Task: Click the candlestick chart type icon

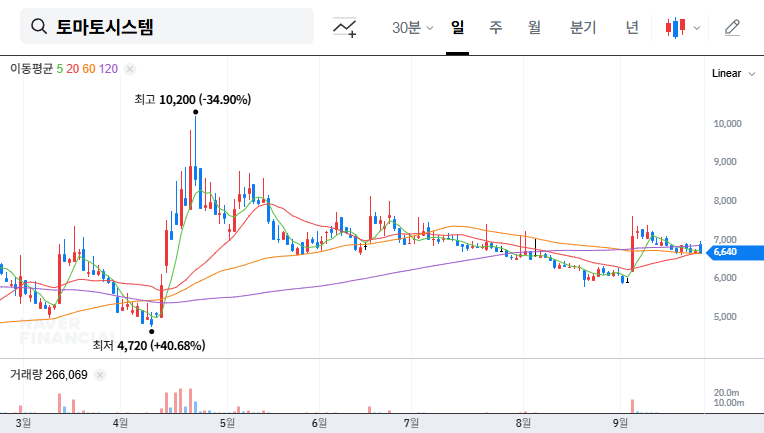Action: point(675,27)
